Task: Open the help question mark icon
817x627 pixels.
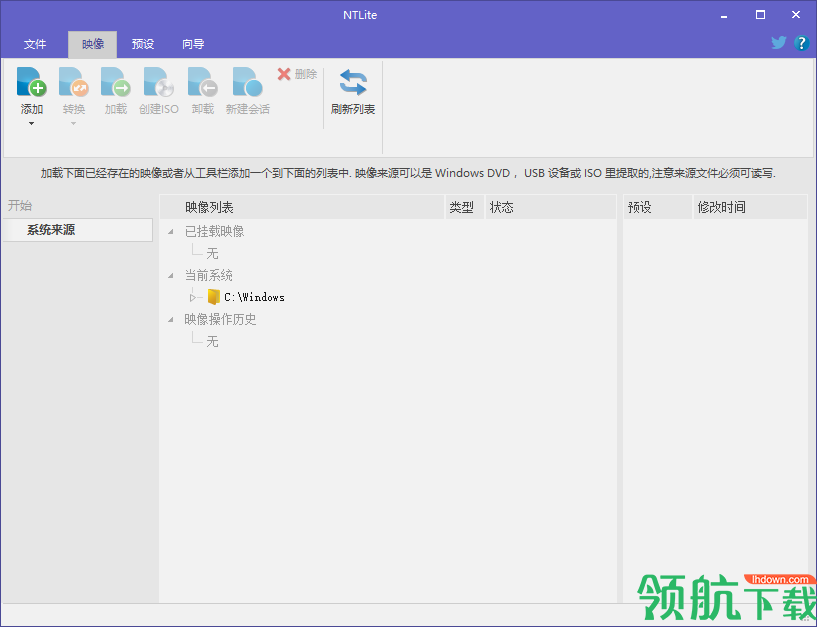Action: click(801, 43)
